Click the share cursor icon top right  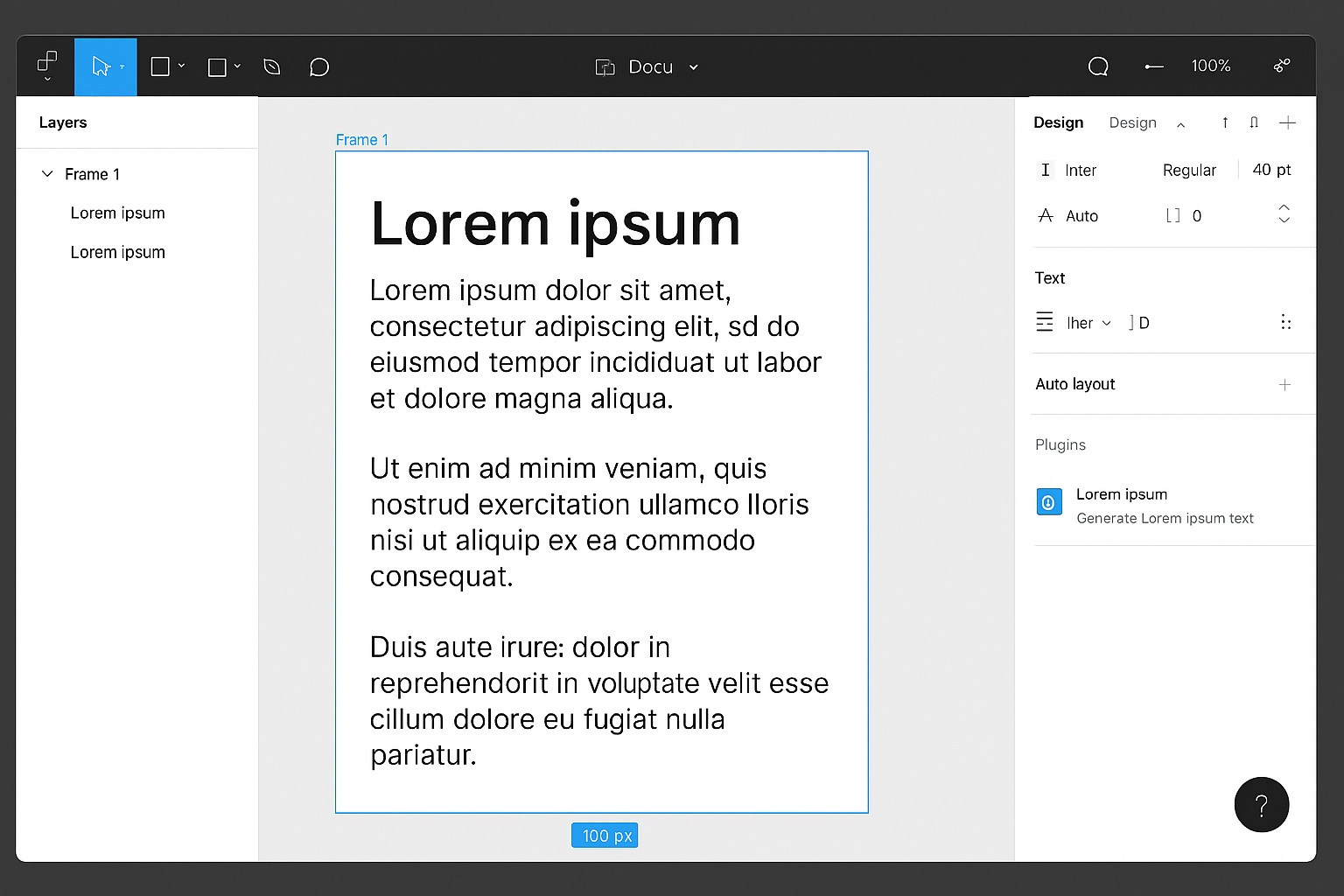click(x=1281, y=65)
